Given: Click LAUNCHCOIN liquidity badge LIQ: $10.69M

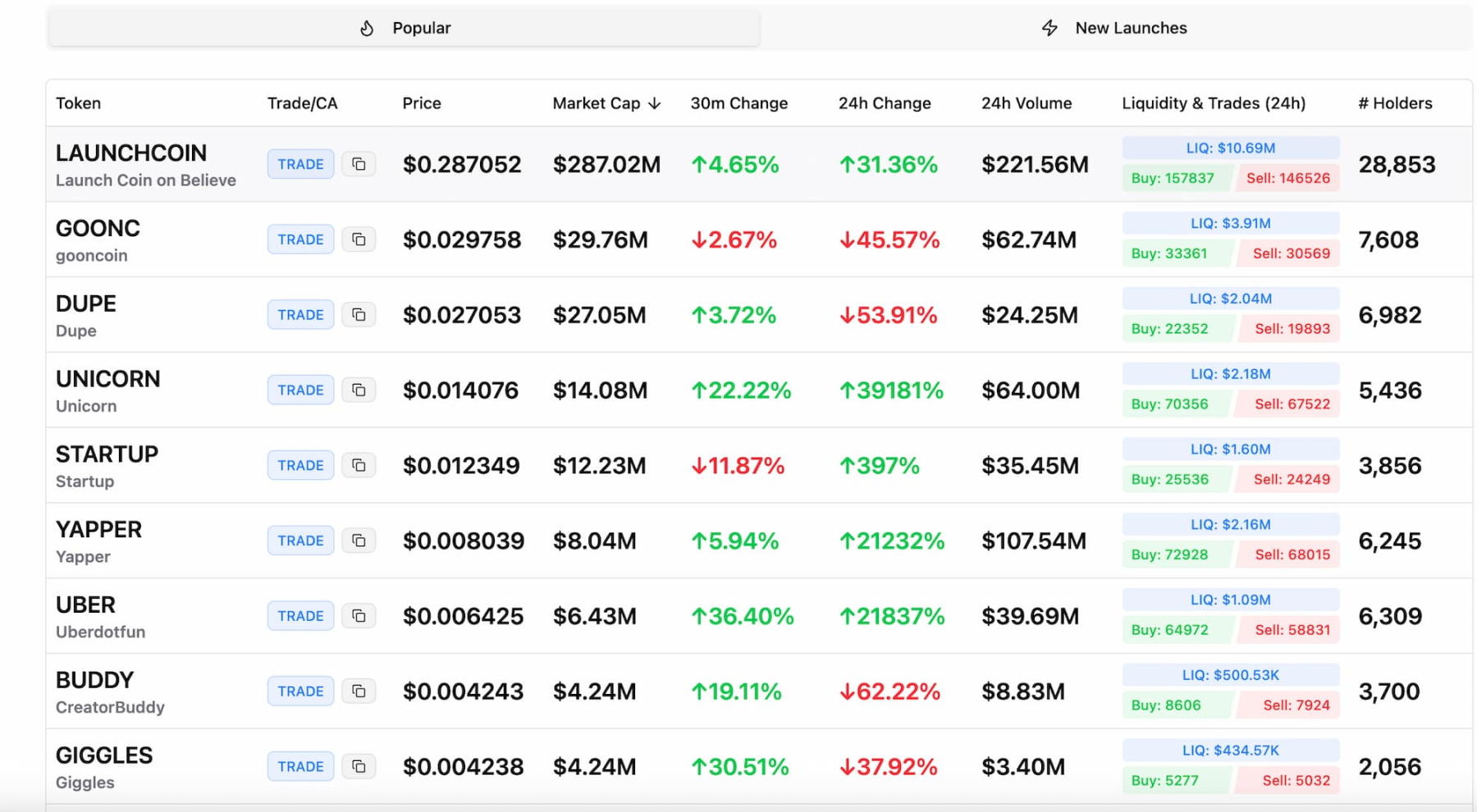Looking at the screenshot, I should [x=1230, y=148].
